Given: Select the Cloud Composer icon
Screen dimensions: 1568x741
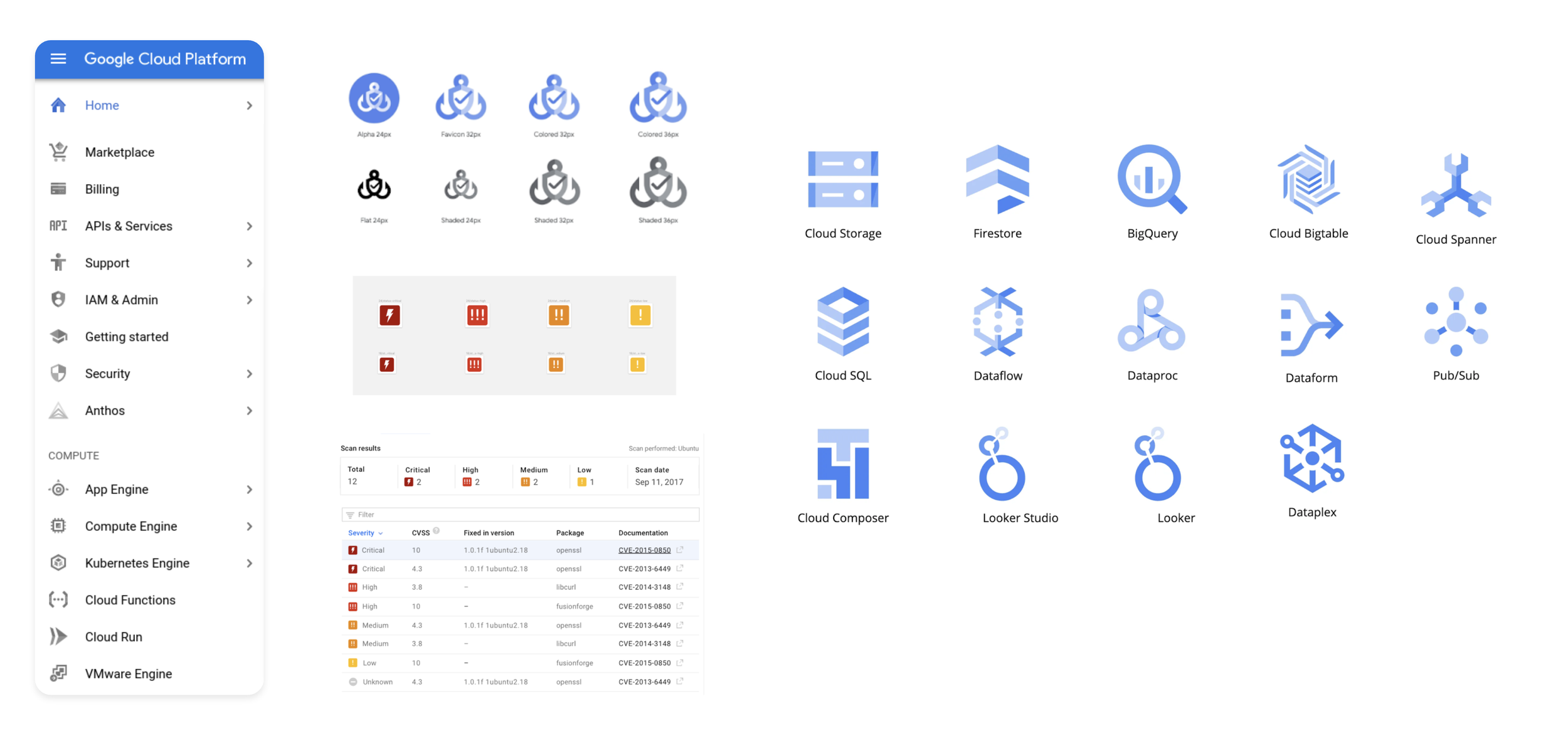Looking at the screenshot, I should (842, 464).
